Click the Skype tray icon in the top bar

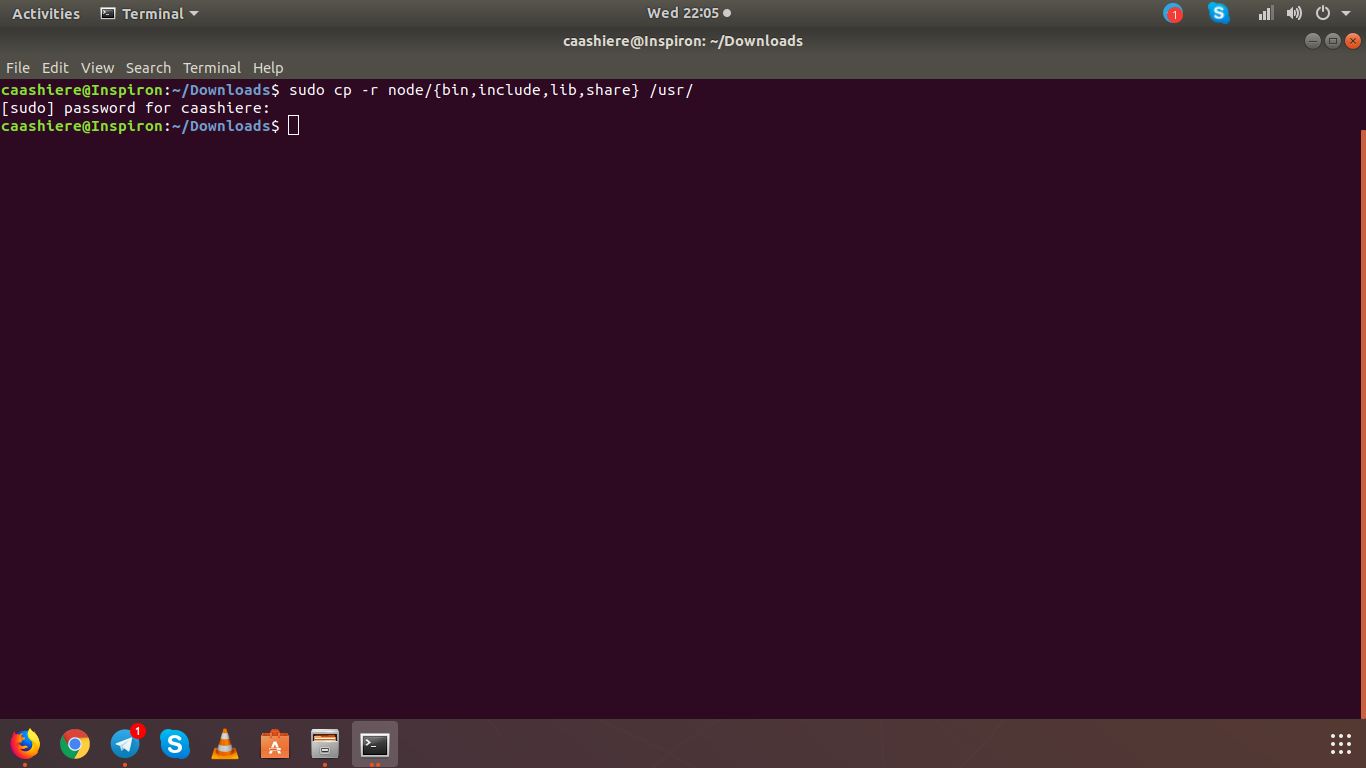coord(1218,13)
